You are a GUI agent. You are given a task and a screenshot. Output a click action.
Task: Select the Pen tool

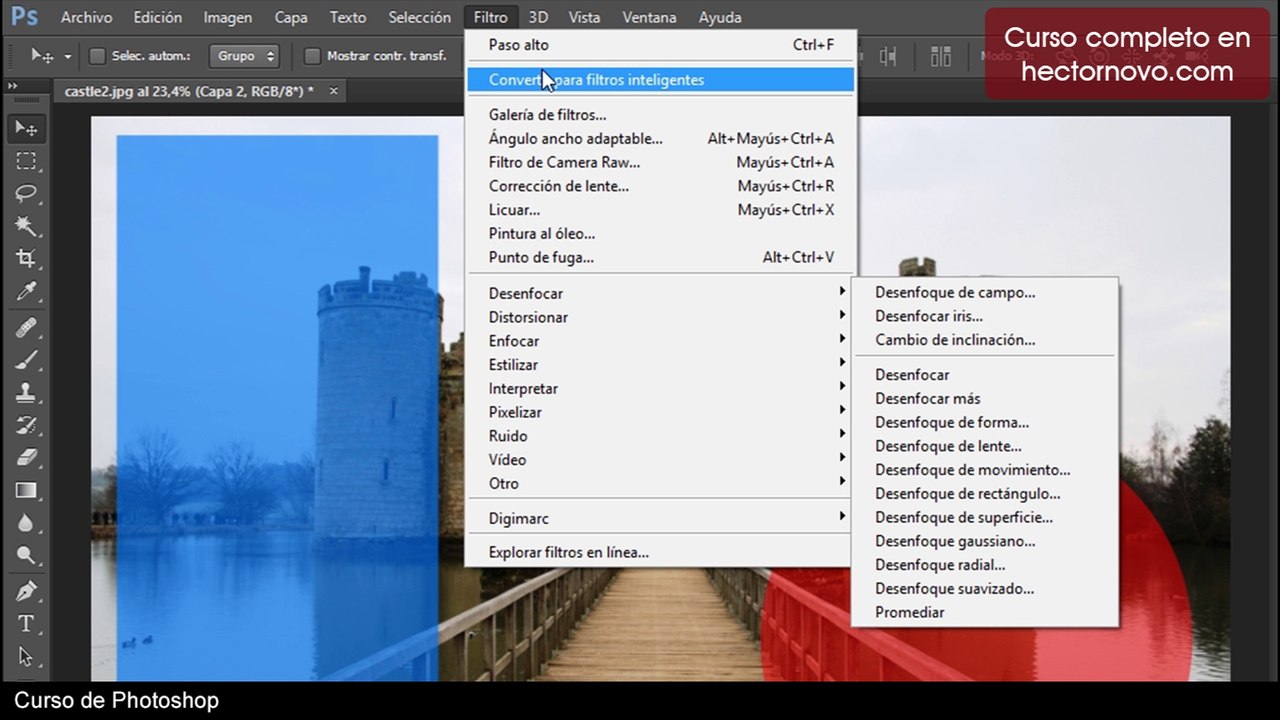pyautogui.click(x=26, y=591)
